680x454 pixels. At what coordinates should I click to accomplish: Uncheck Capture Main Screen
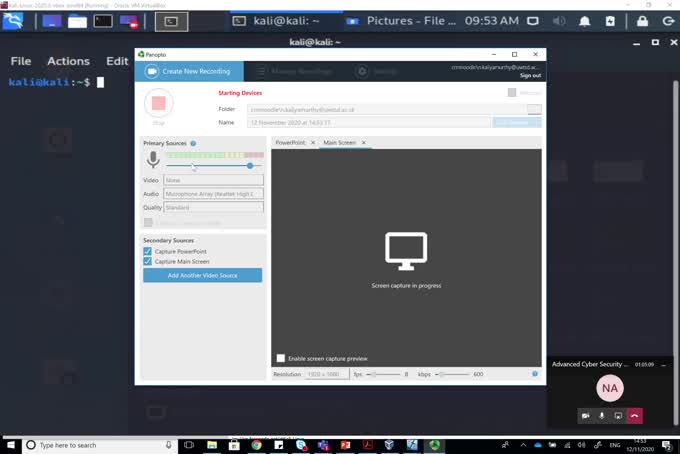pyautogui.click(x=148, y=261)
